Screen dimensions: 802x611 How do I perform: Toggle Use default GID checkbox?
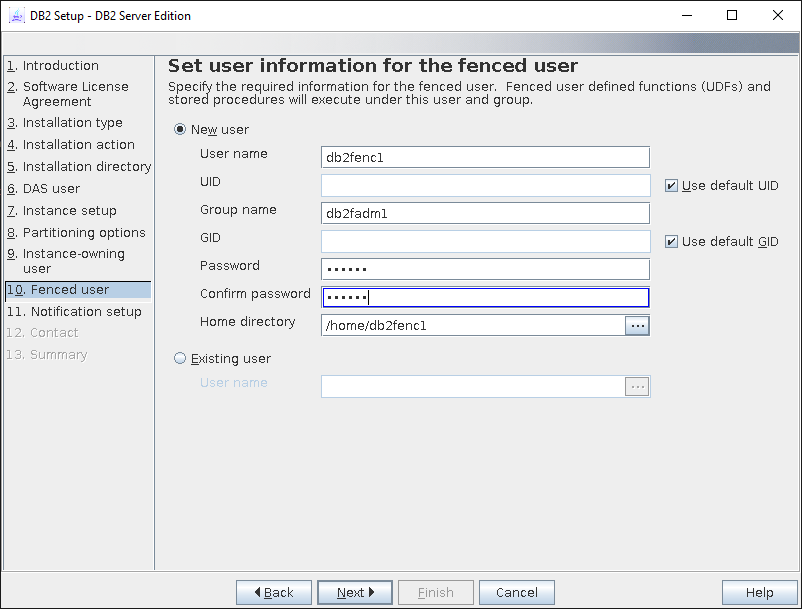point(672,242)
